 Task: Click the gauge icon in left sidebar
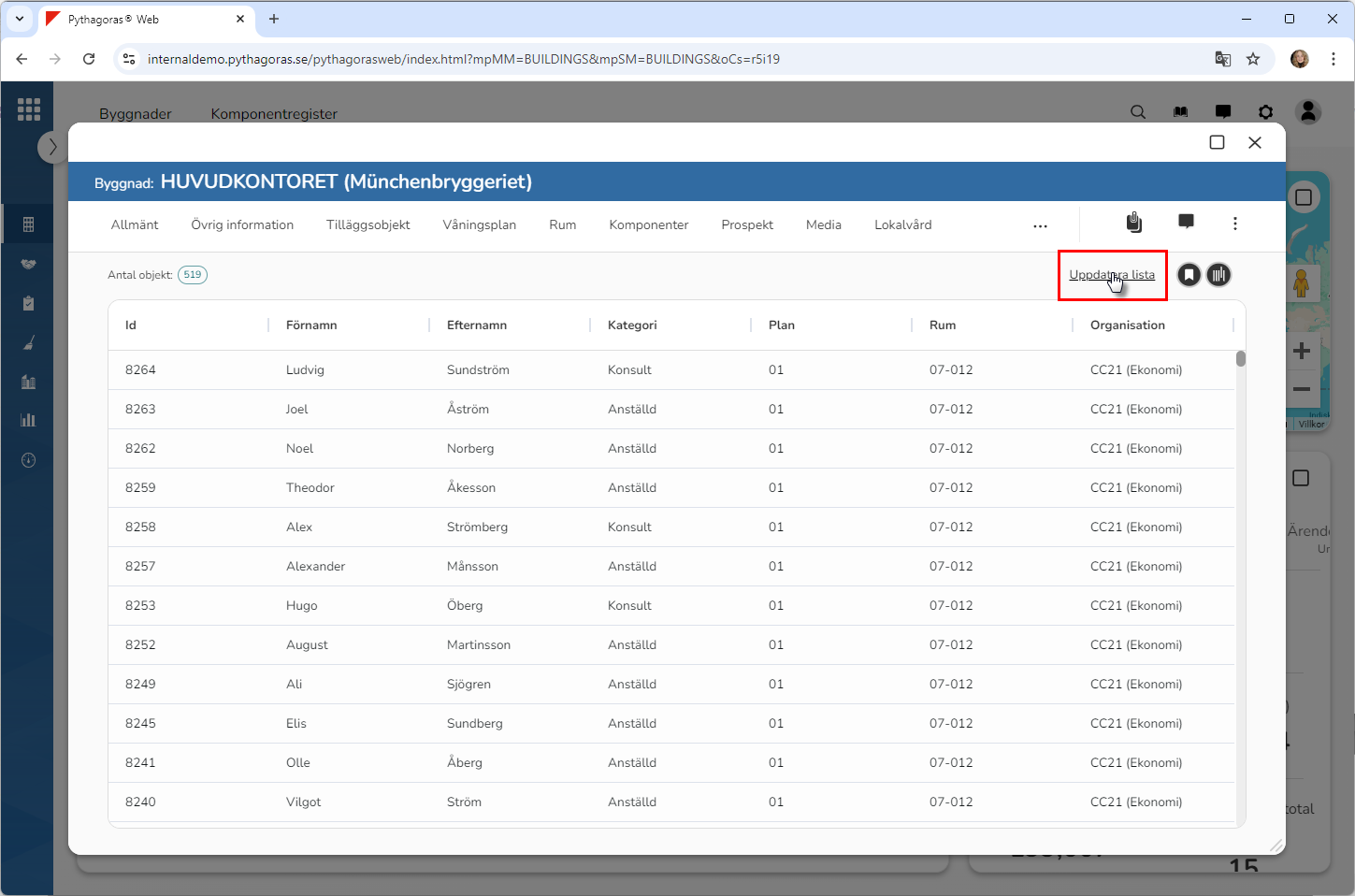point(28,460)
